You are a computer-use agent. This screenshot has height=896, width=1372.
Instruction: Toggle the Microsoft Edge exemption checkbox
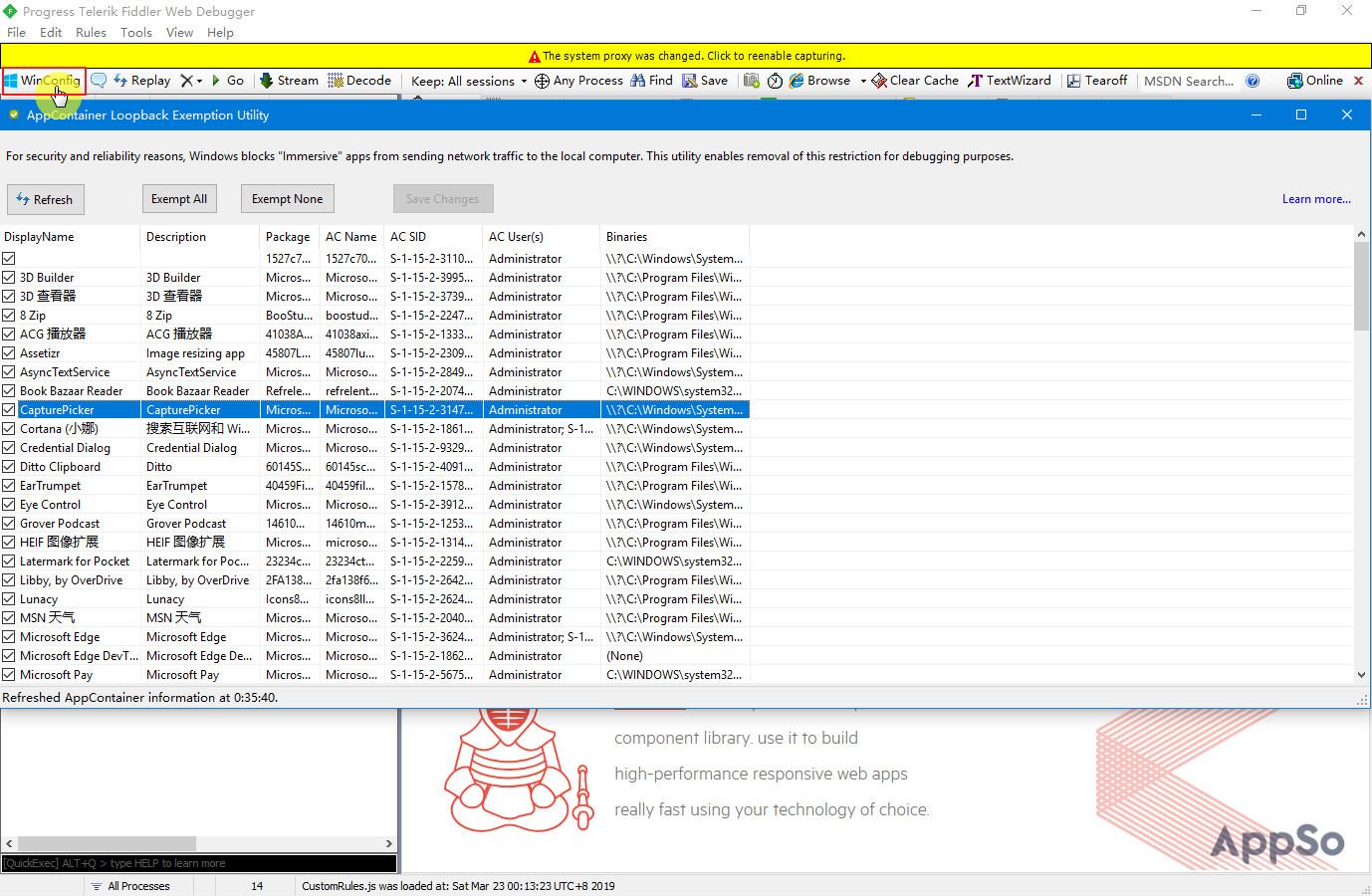9,637
